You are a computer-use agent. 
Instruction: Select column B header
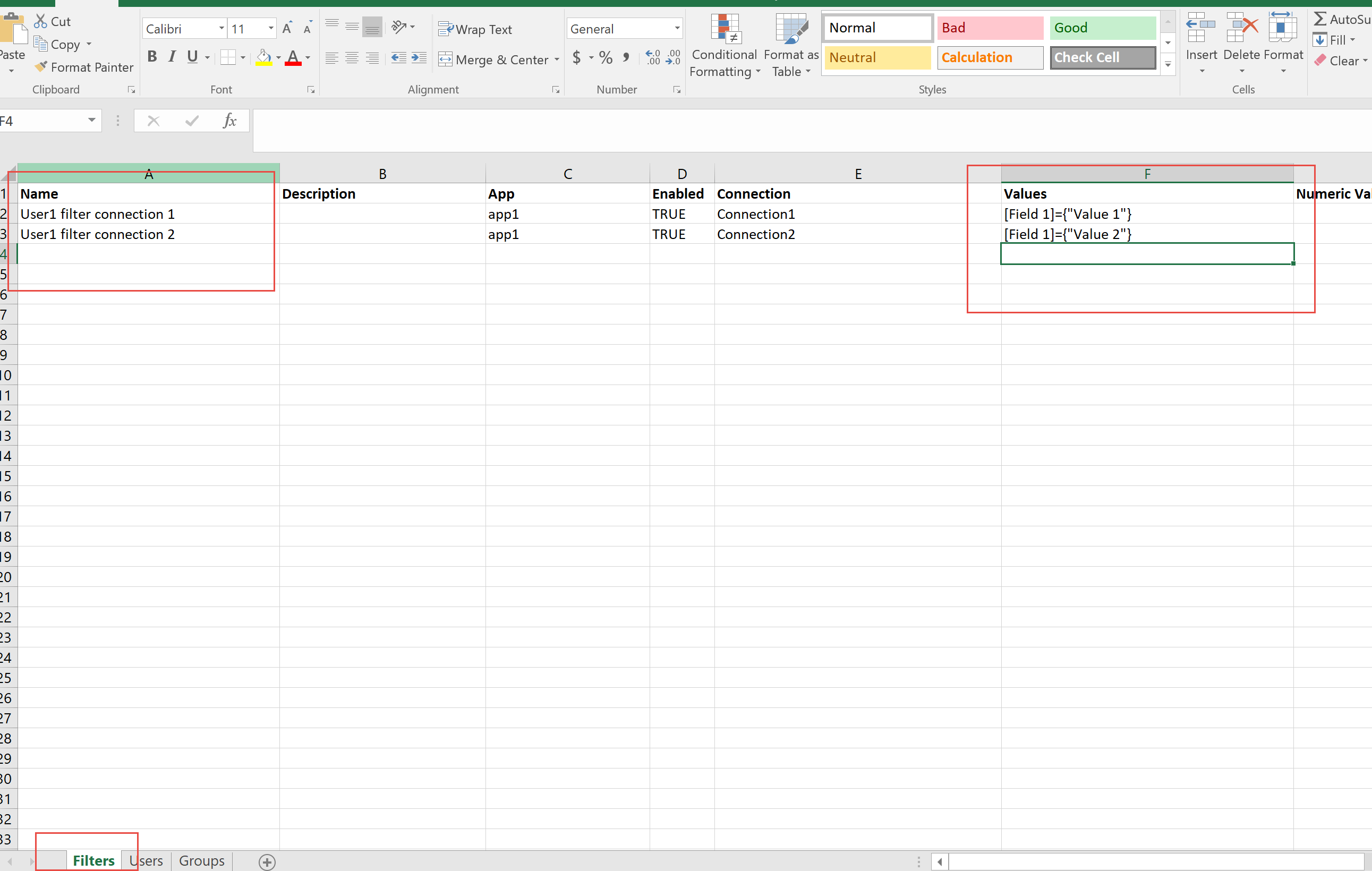click(382, 174)
